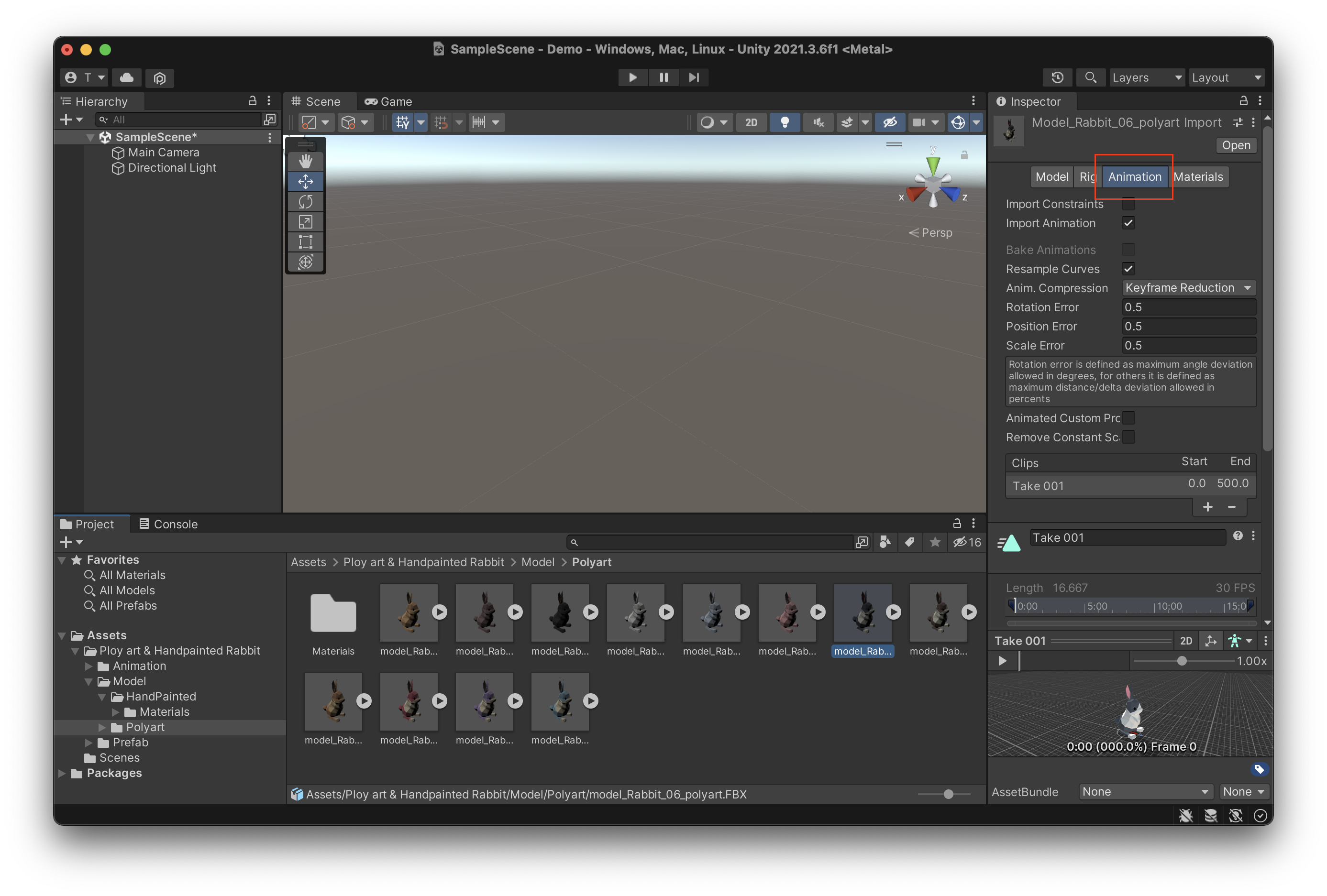This screenshot has width=1327, height=896.
Task: Toggle scene view lighting
Action: 785,122
